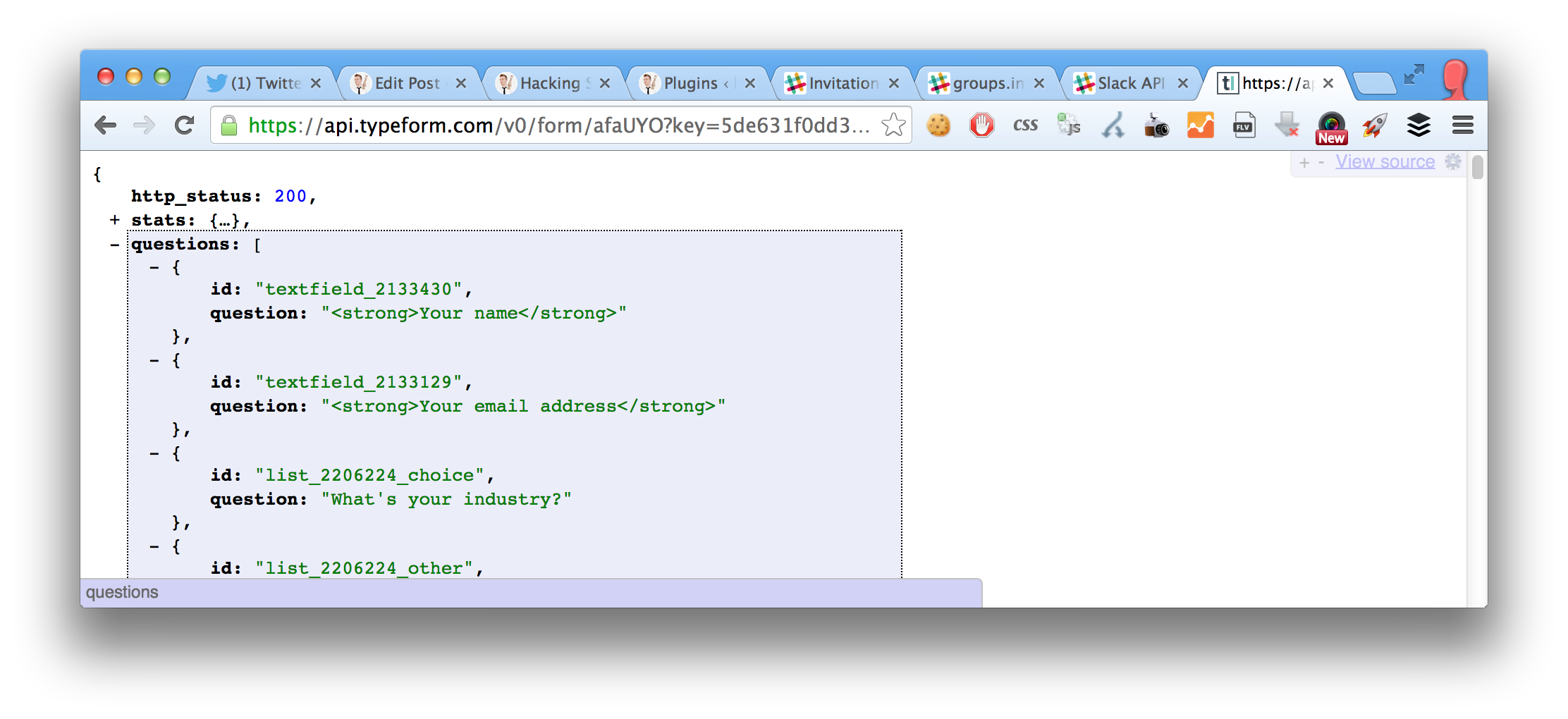The image size is (1568, 719).
Task: Bookmark page using the star icon
Action: pos(893,125)
